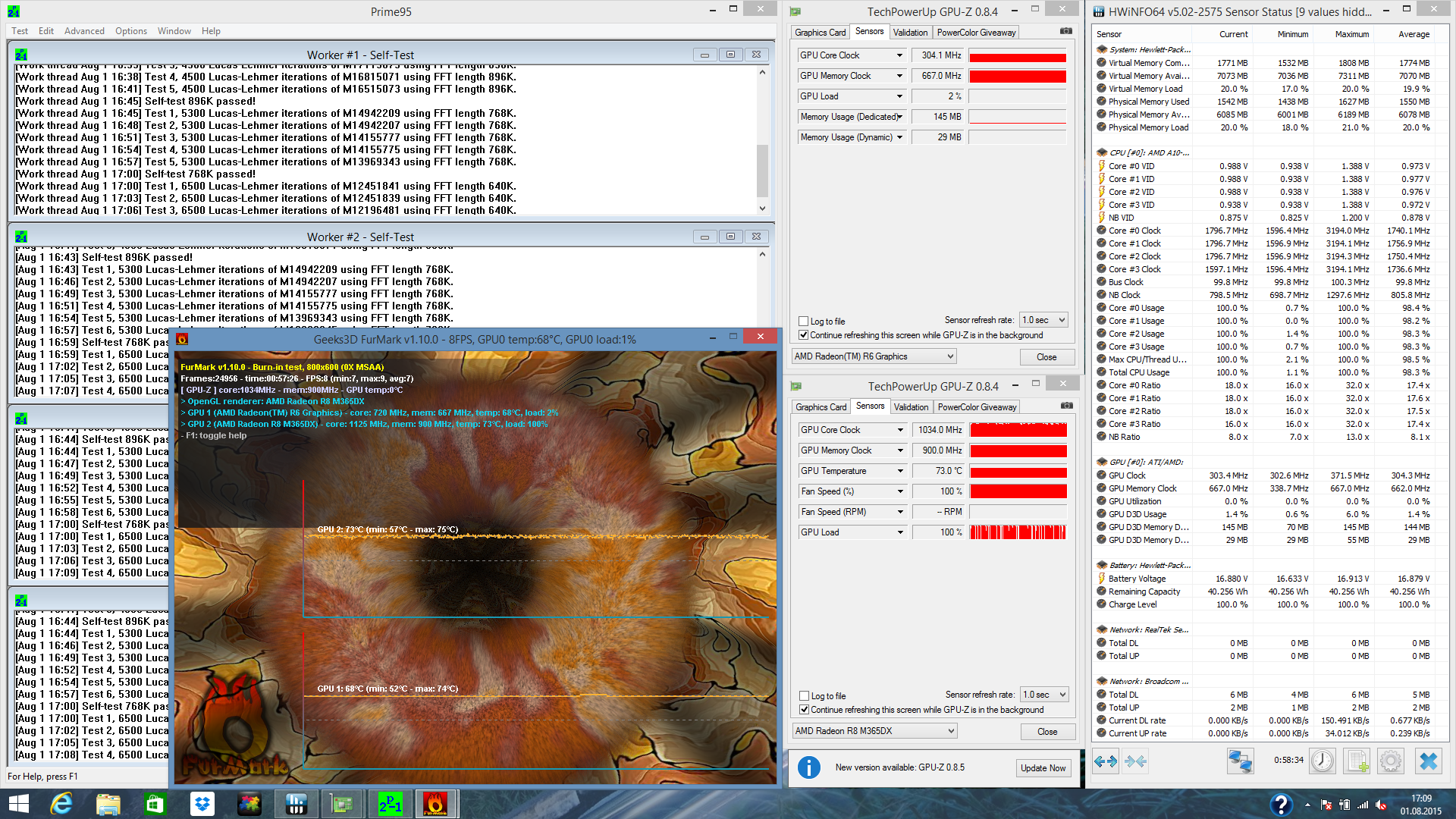Open the Advanced menu in Prime95

(x=84, y=31)
